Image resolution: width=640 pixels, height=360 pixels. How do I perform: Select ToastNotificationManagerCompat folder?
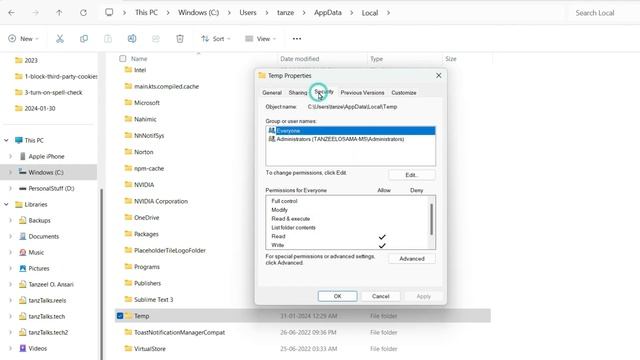pyautogui.click(x=180, y=332)
